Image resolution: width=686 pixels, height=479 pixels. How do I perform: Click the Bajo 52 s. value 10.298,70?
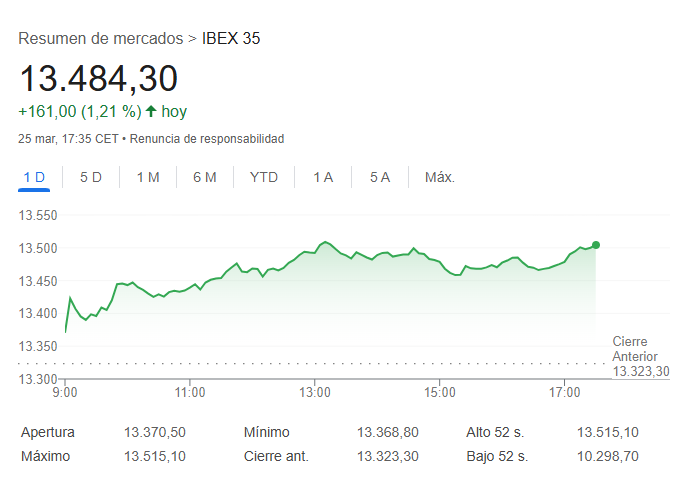click(607, 456)
